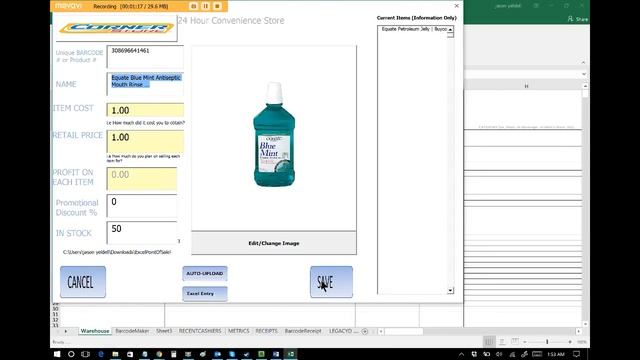Switch to the RECENTCASHIERS sheet tab
Screen dimensions: 640x360
200,331
